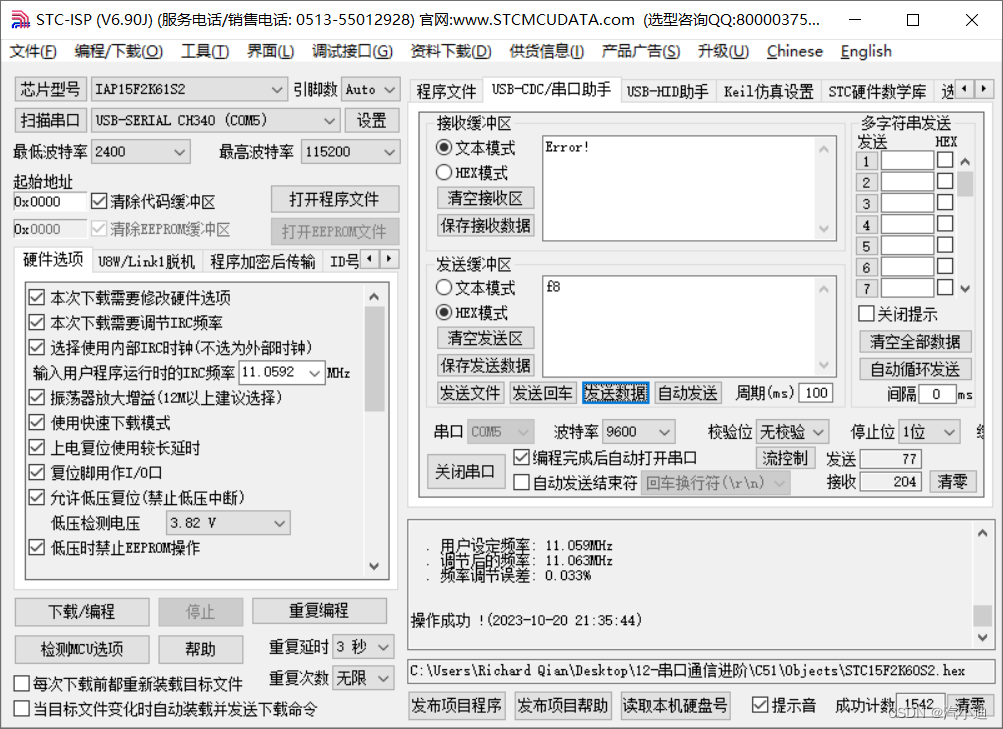The image size is (1003, 729).
Task: Click the 起始地址 0x0000 input field
Action: [x=50, y=202]
